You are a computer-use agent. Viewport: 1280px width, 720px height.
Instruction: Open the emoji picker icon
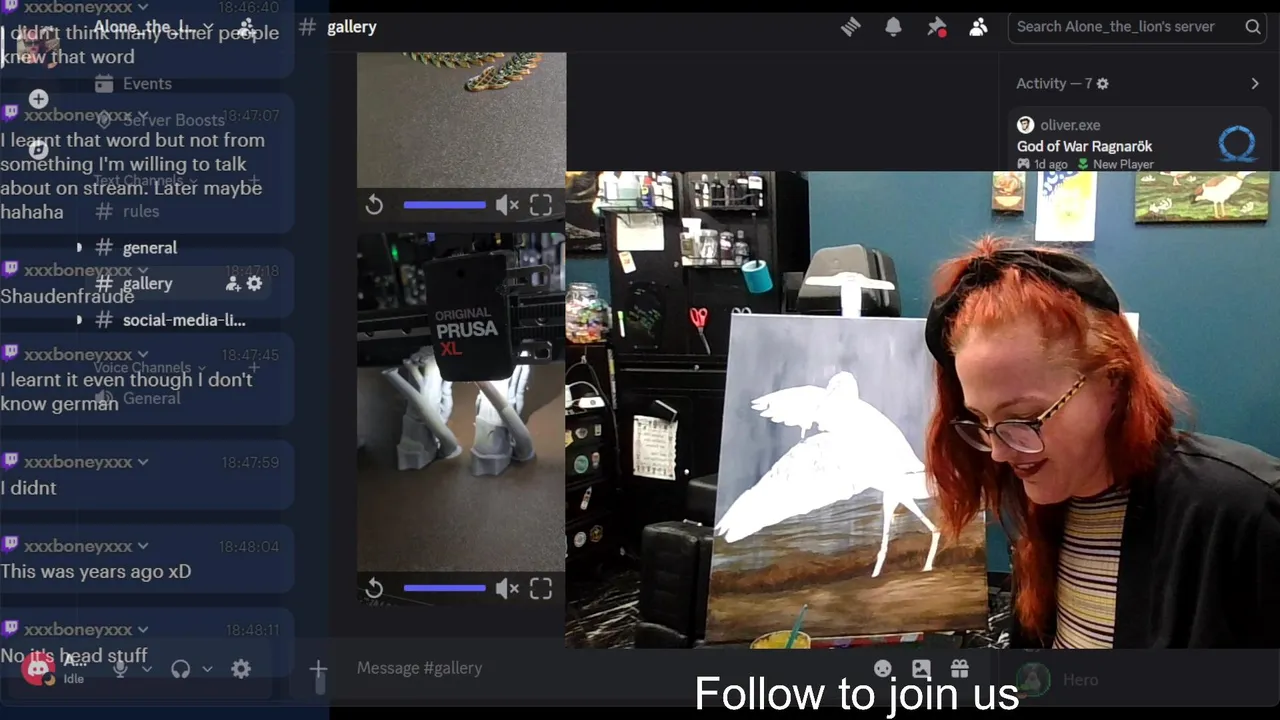[x=883, y=668]
